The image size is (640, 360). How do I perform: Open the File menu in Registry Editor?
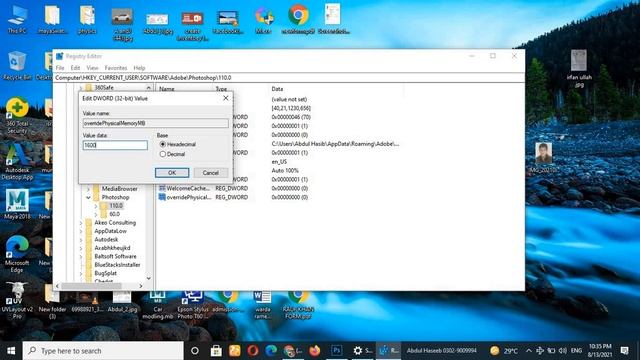click(x=60, y=68)
